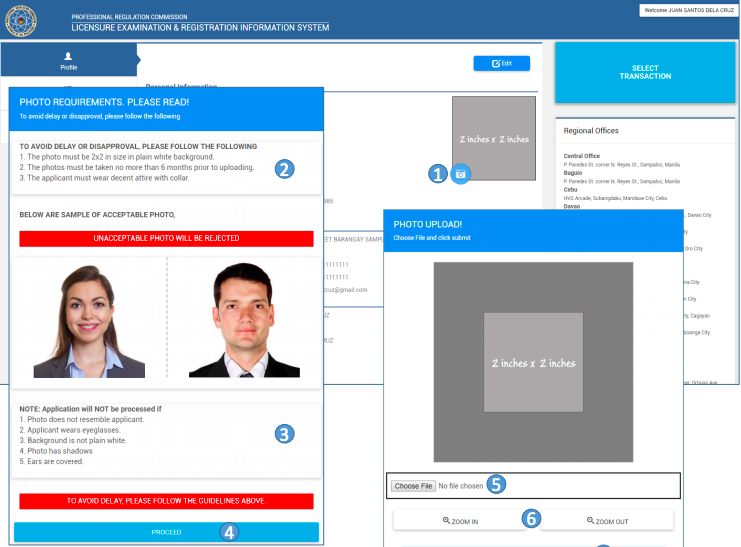
Task: Click the PRC logo in the header
Action: pyautogui.click(x=21, y=20)
